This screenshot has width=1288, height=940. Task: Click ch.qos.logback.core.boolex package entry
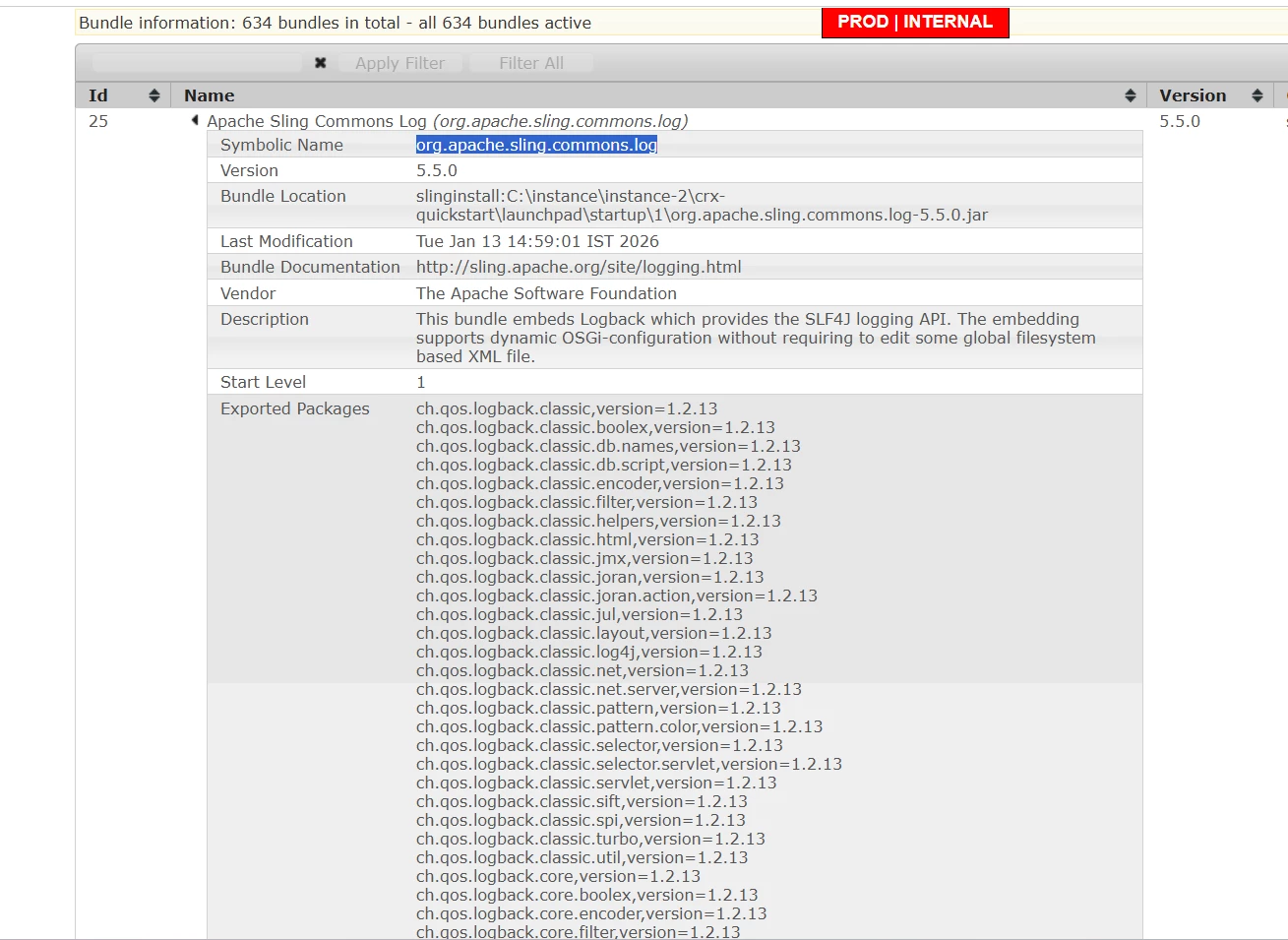586,895
